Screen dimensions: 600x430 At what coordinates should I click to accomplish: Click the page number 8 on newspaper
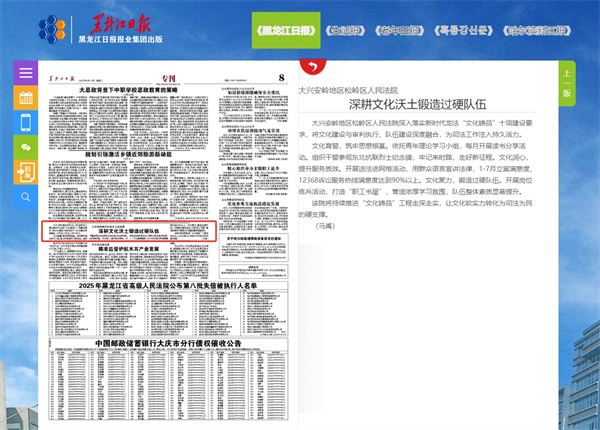tap(282, 78)
